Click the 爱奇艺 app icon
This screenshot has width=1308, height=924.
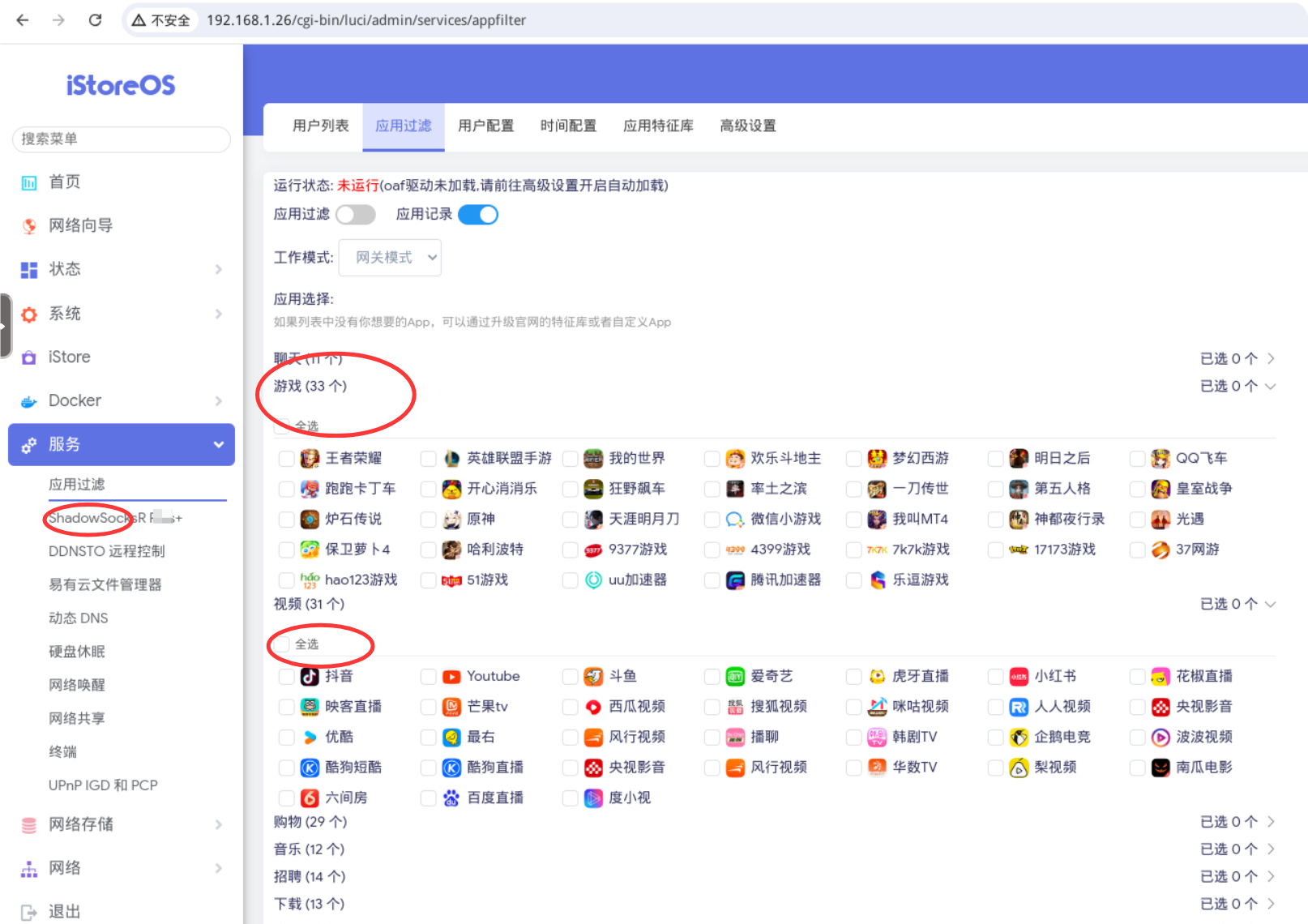pos(734,675)
